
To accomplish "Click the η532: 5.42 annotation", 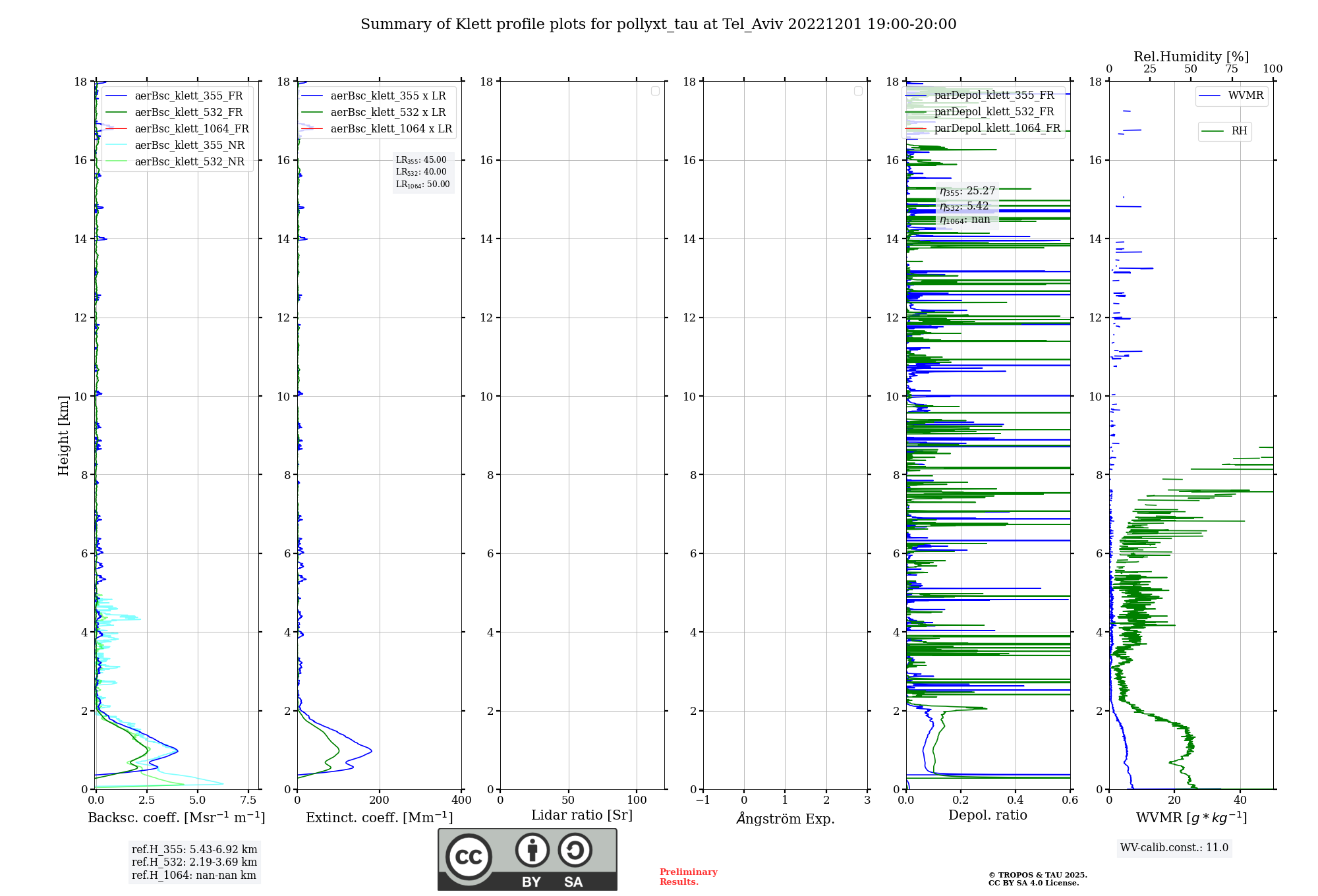I will 964,206.
